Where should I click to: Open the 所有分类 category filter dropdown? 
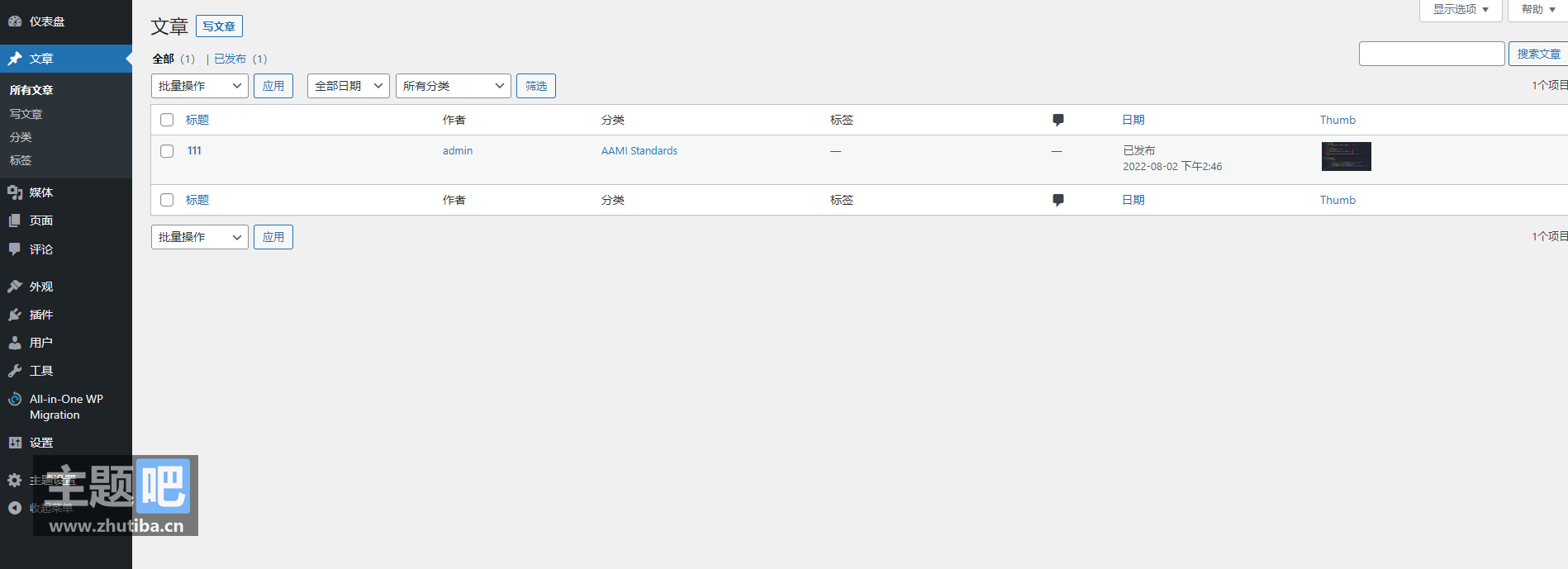coord(454,86)
